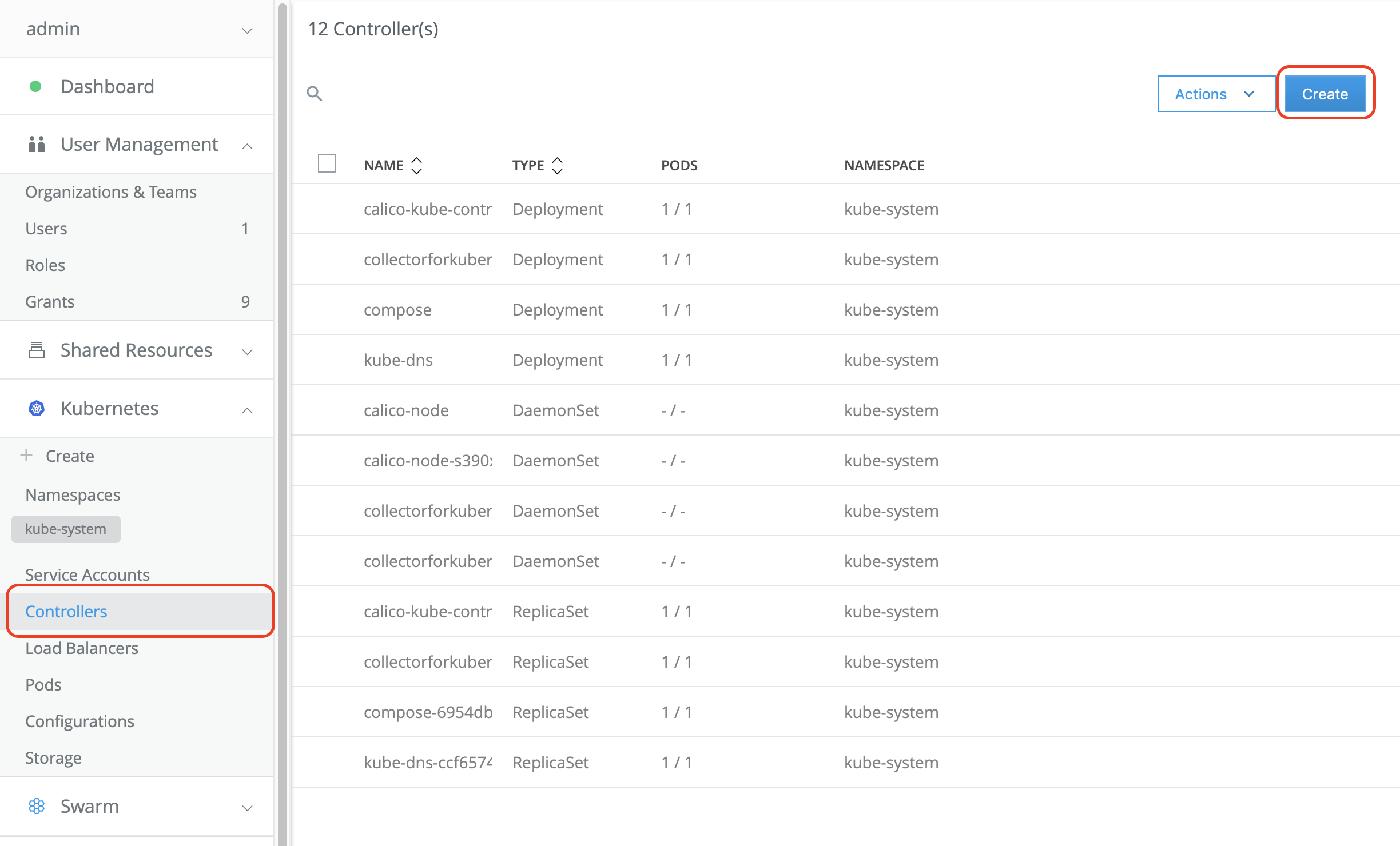The height and width of the screenshot is (846, 1400).
Task: Click the Shared Resources icon
Action: coord(34,350)
